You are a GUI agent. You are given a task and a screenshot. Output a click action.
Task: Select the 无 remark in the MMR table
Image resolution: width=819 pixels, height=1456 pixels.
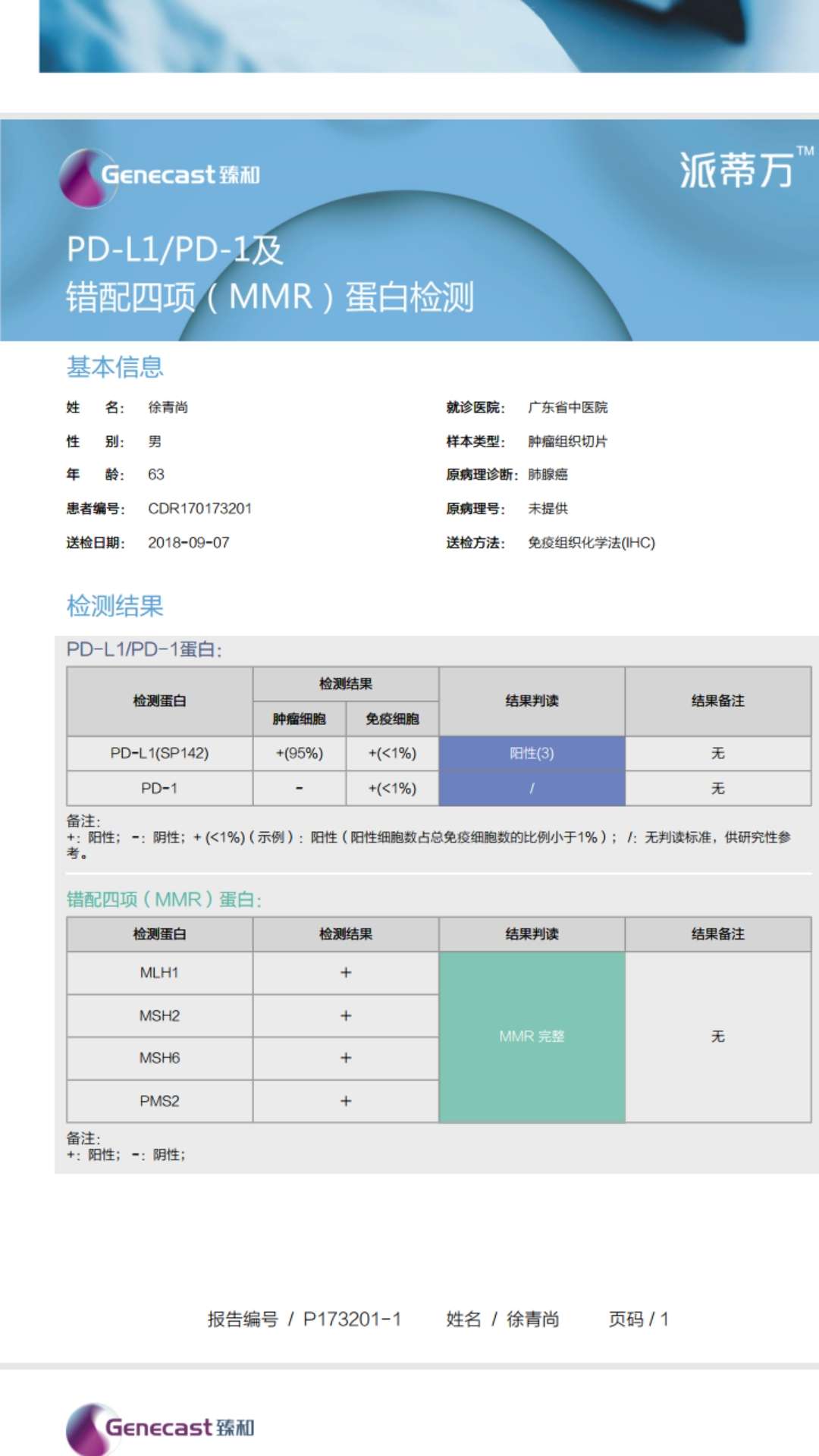coord(718,1037)
